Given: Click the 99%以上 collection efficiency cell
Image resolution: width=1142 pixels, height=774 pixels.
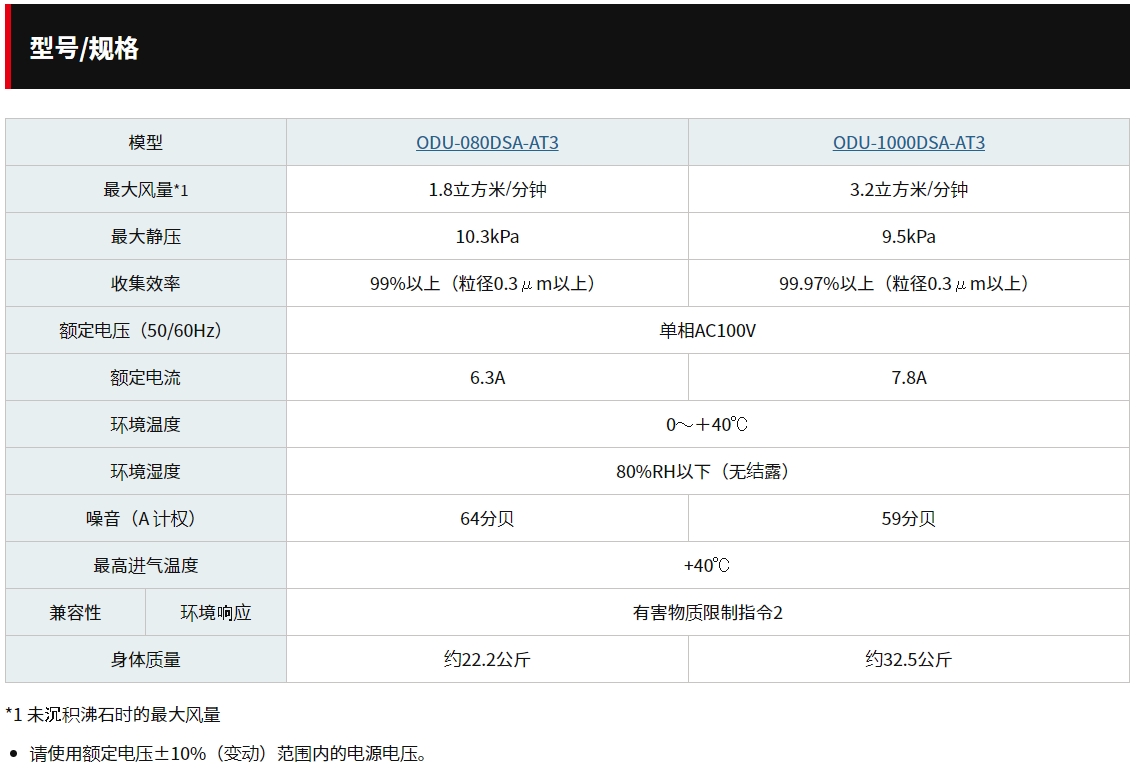Looking at the screenshot, I should tap(487, 284).
